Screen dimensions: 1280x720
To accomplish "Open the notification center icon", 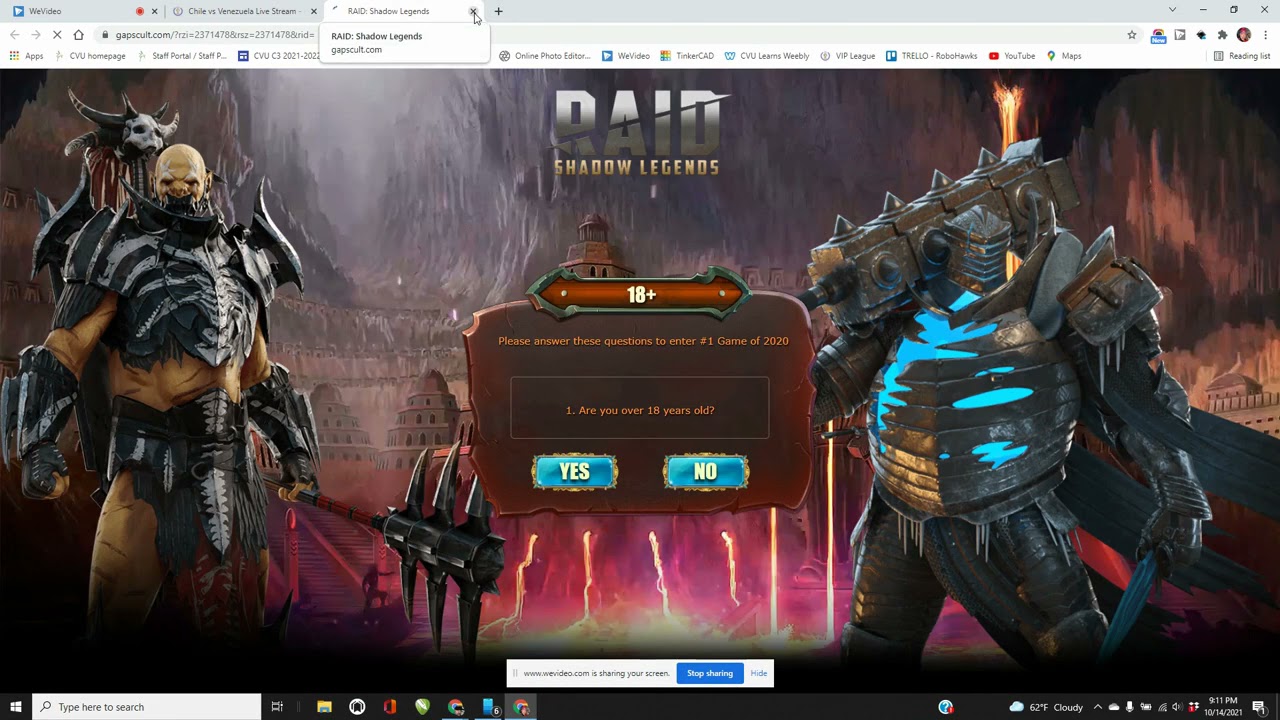I will (1259, 707).
